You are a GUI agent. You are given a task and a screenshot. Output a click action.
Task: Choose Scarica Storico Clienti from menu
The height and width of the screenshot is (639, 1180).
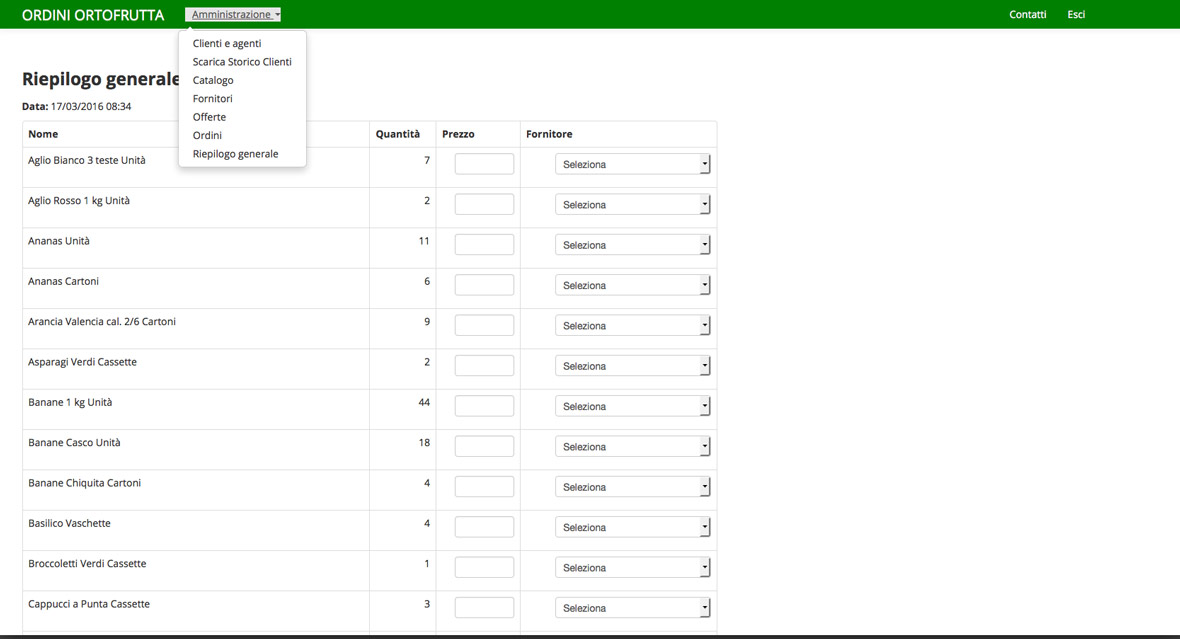pos(242,62)
